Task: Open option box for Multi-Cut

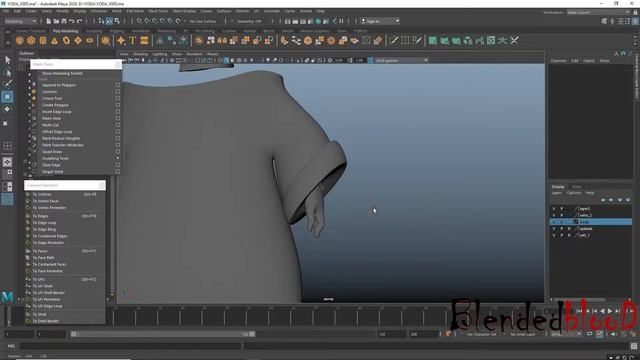Action: click(x=118, y=125)
